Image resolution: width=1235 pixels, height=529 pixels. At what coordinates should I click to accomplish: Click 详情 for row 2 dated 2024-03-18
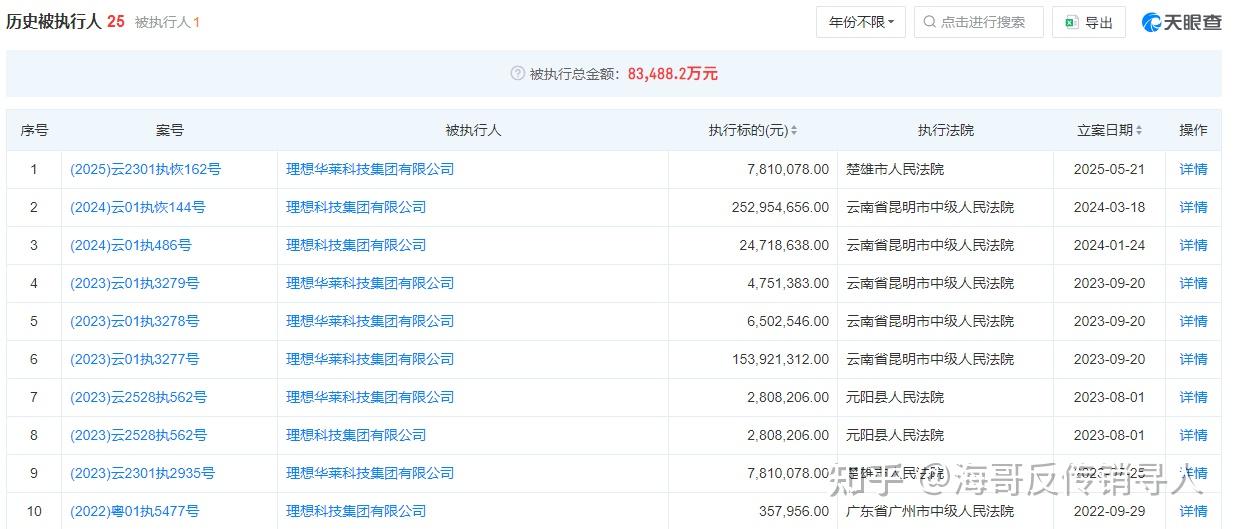pos(1193,207)
